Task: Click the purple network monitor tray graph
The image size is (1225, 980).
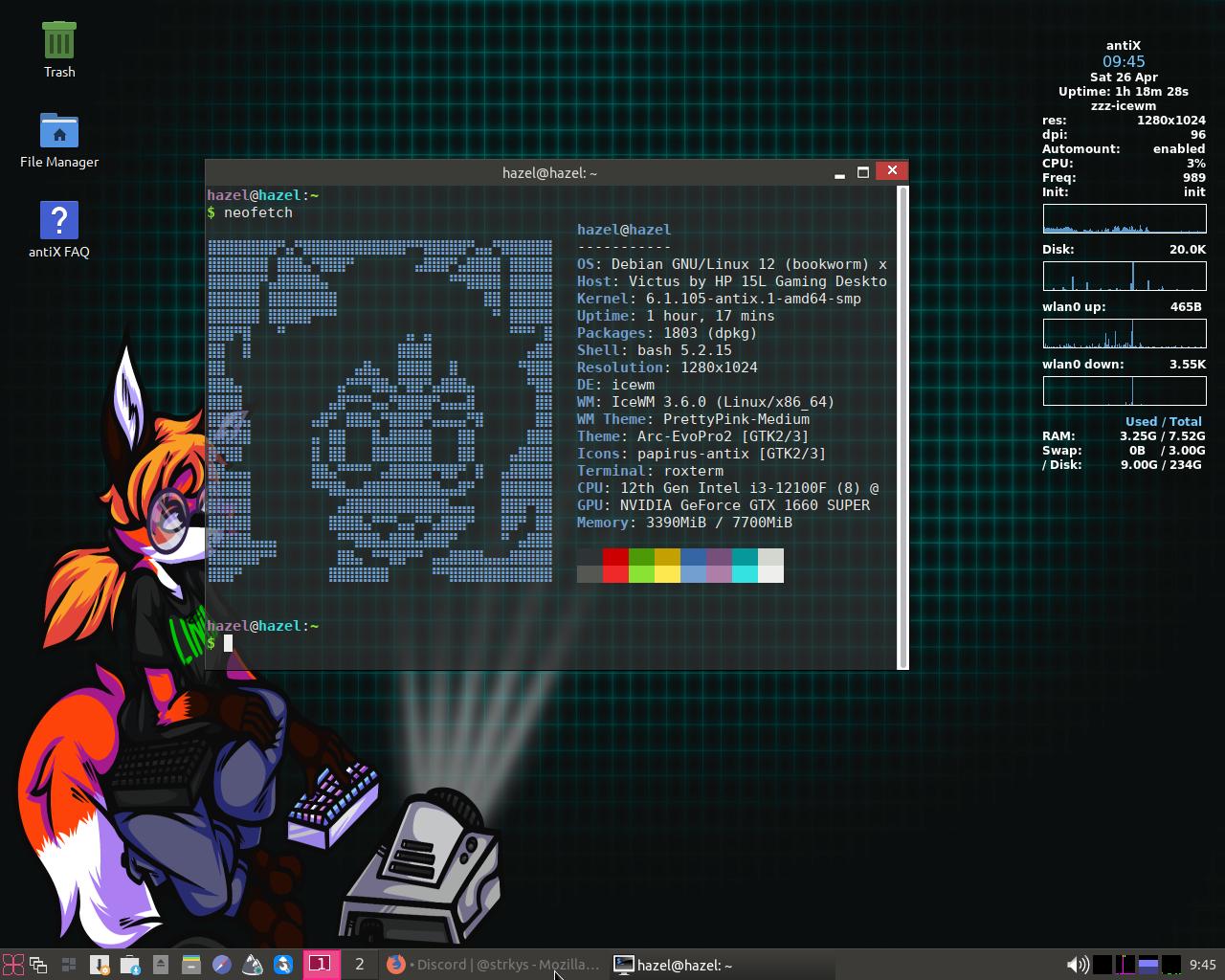Action: click(x=1125, y=965)
